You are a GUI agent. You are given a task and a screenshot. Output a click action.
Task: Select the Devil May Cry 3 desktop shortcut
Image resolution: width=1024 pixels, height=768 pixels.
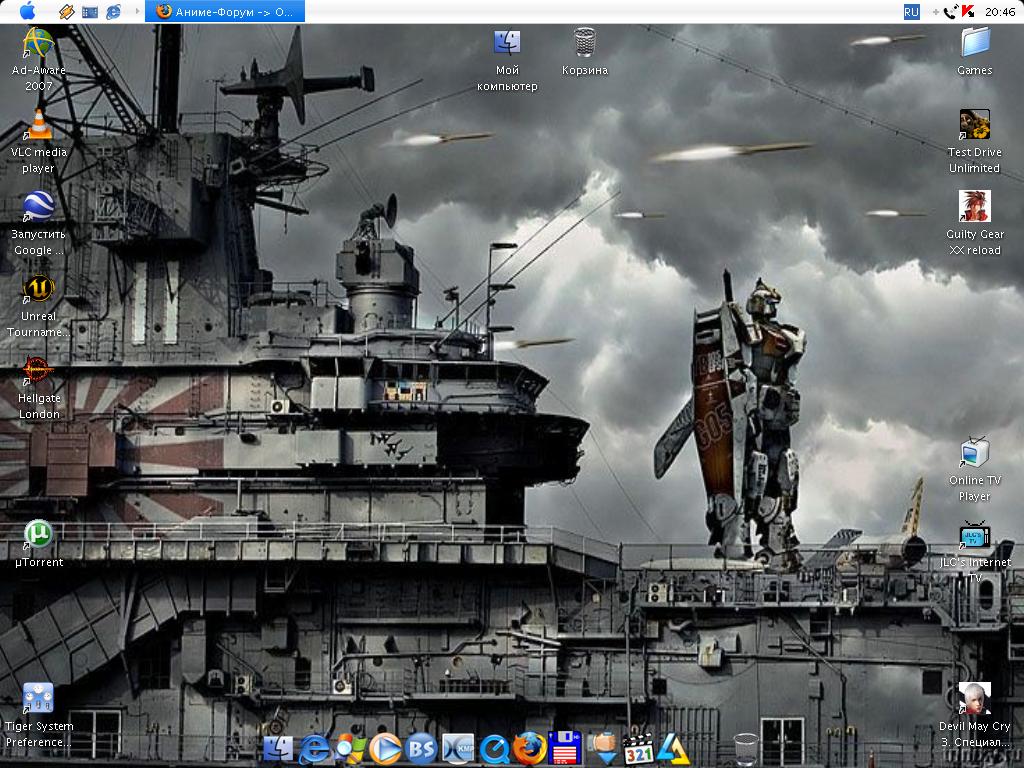point(974,716)
